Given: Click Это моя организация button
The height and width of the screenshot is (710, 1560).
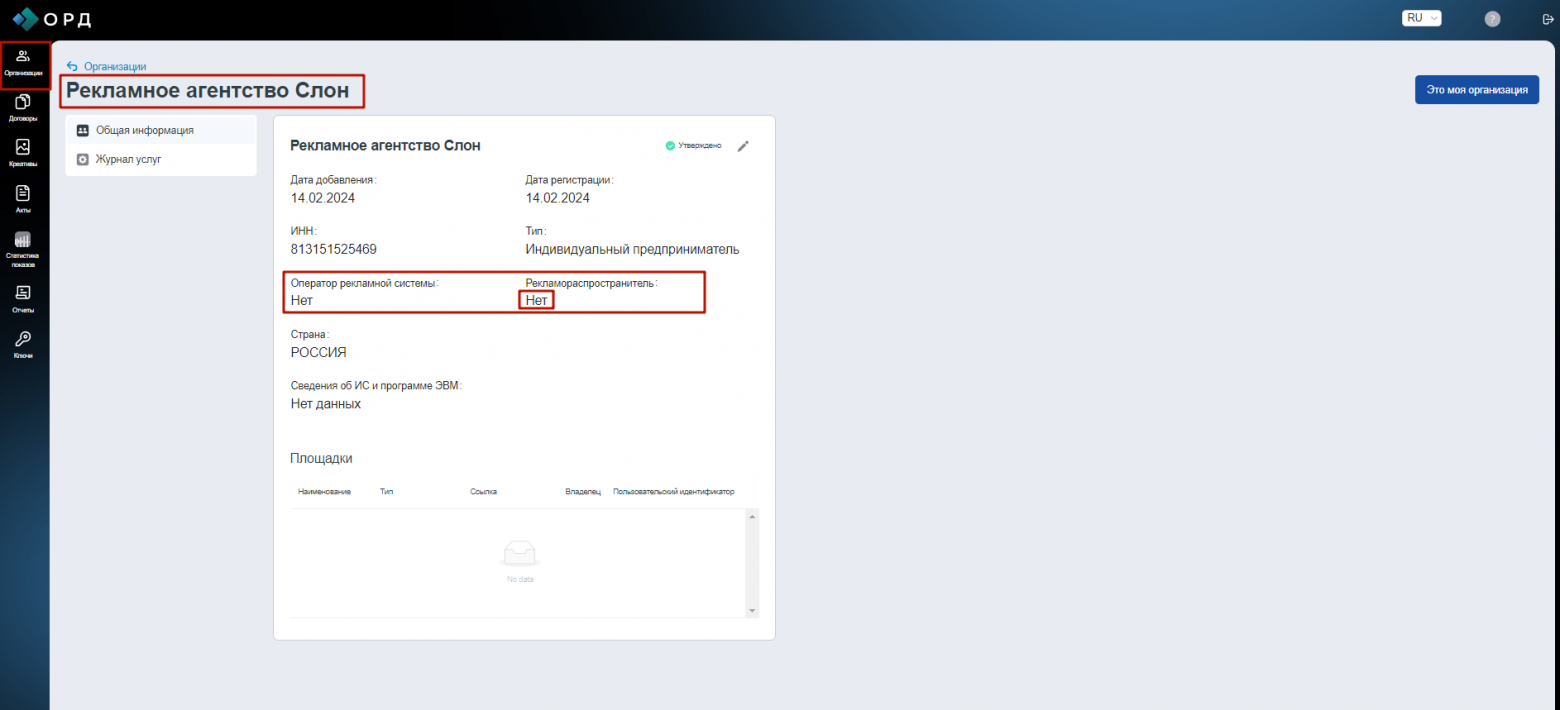Looking at the screenshot, I should (1477, 90).
